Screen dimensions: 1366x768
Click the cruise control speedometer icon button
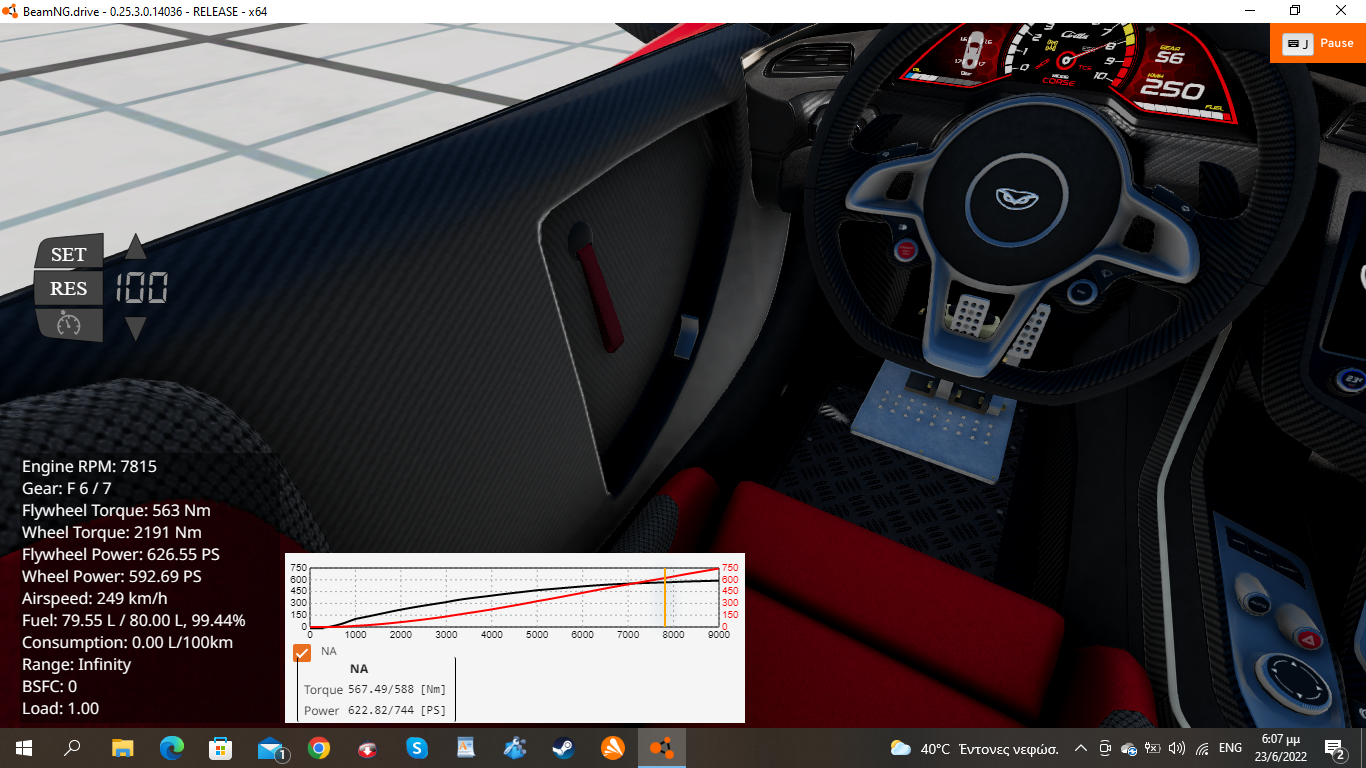[69, 324]
